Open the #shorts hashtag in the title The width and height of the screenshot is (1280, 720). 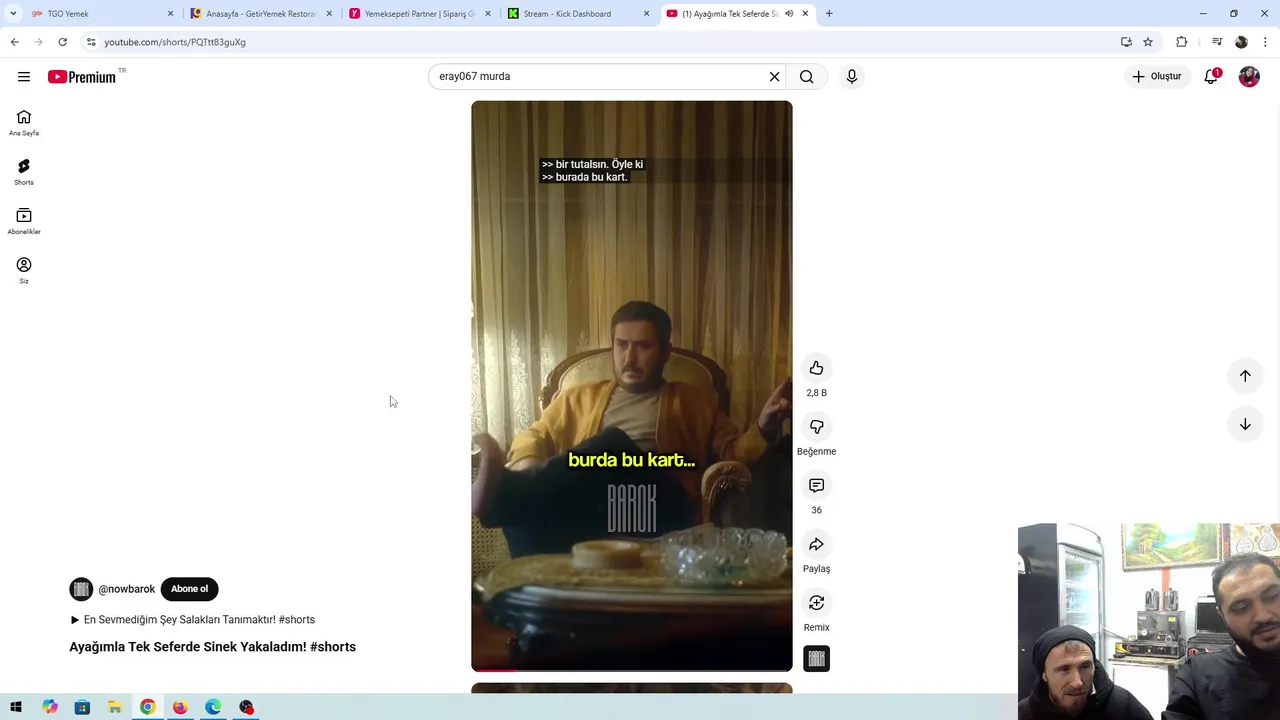click(333, 647)
